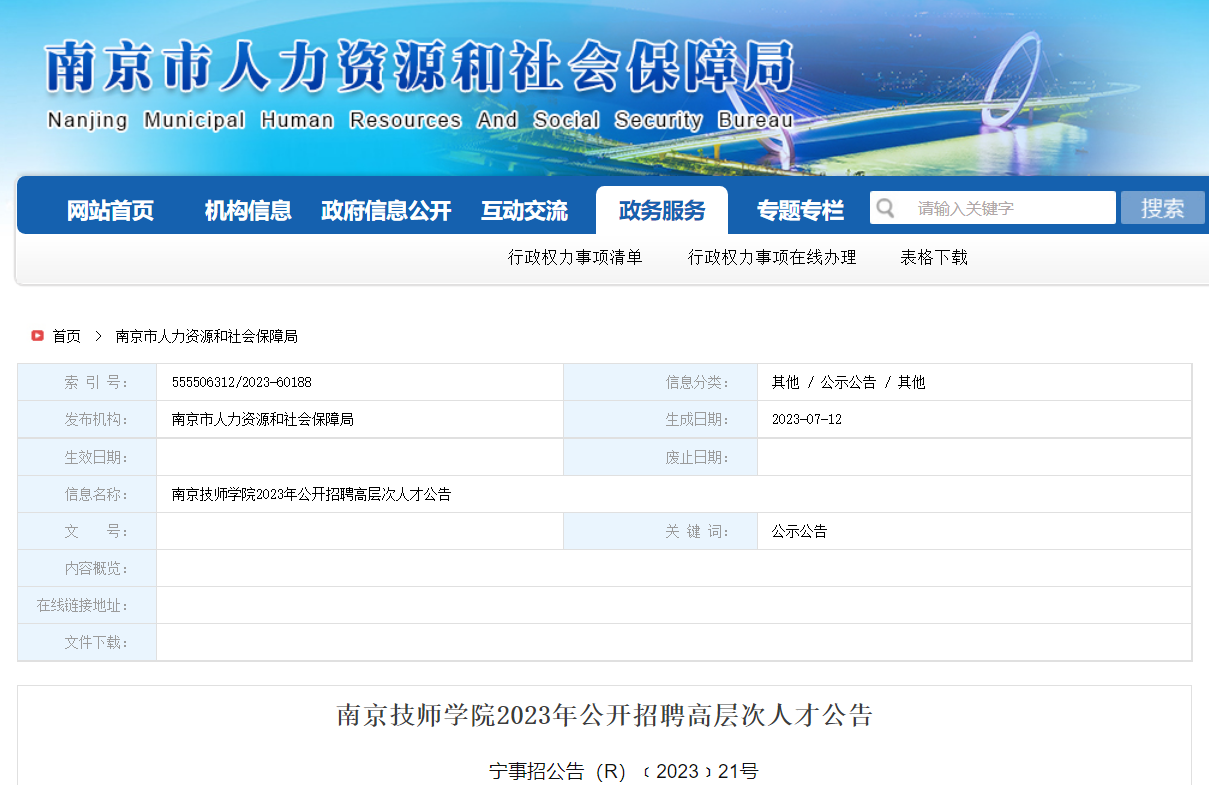Screen dimensions: 1209x785
Task: Click the 生成日期 label cell
Action: pos(661,419)
